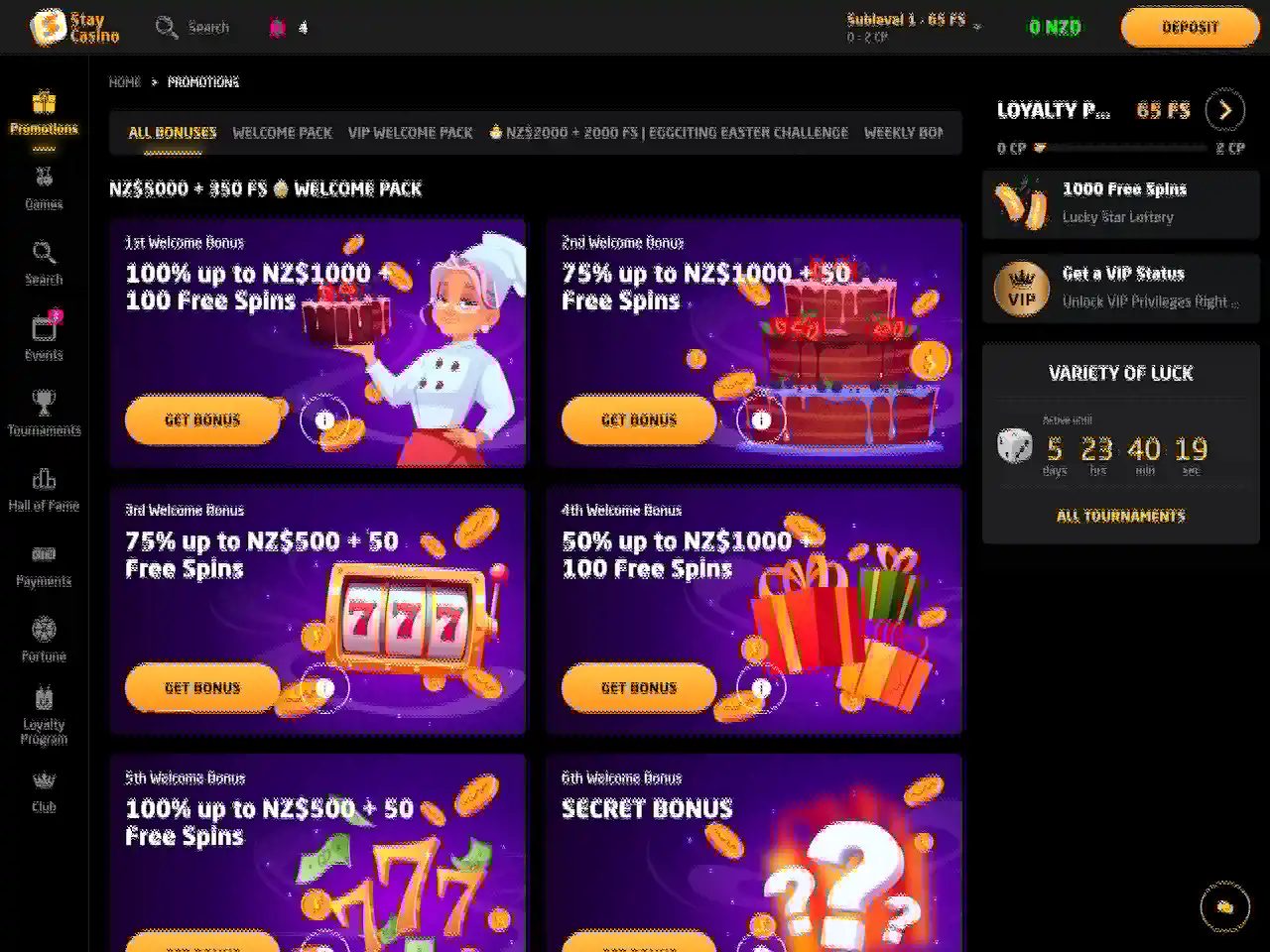Click the Search field in header
This screenshot has width=1270, height=952.
click(193, 27)
